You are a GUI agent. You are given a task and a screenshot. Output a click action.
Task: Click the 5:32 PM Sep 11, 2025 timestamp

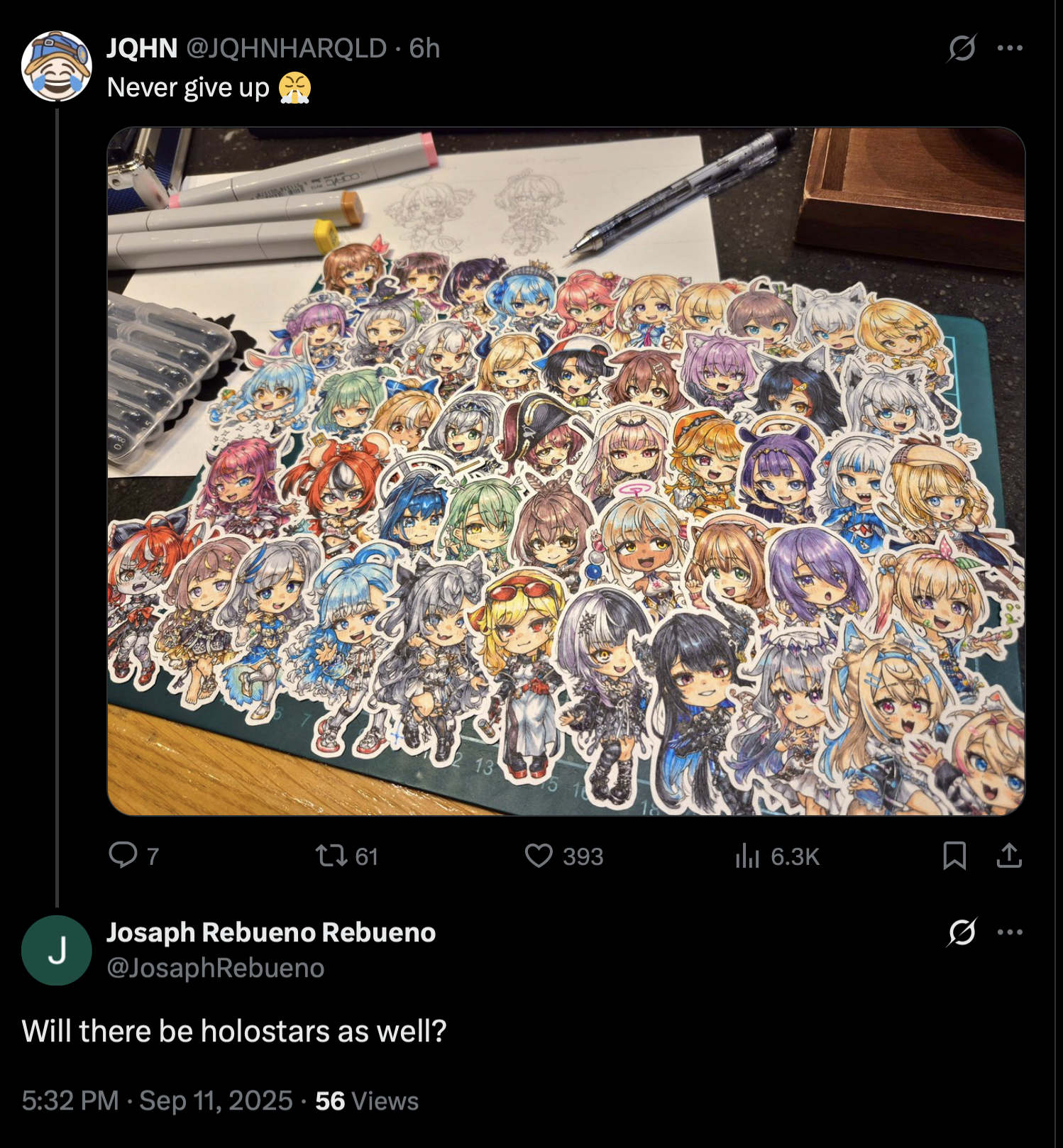(x=157, y=1100)
